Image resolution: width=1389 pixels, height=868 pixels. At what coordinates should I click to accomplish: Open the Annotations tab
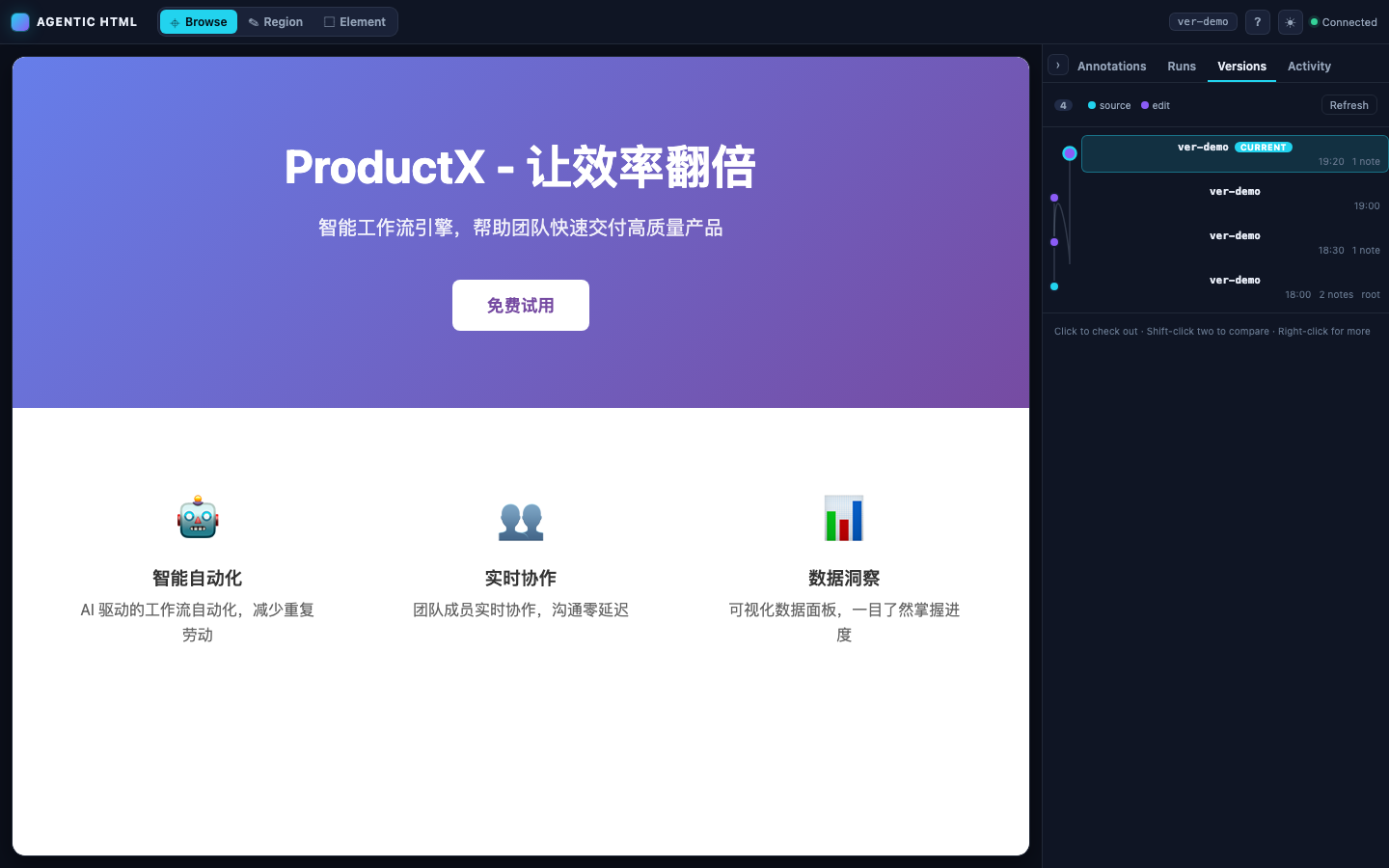(x=1111, y=67)
